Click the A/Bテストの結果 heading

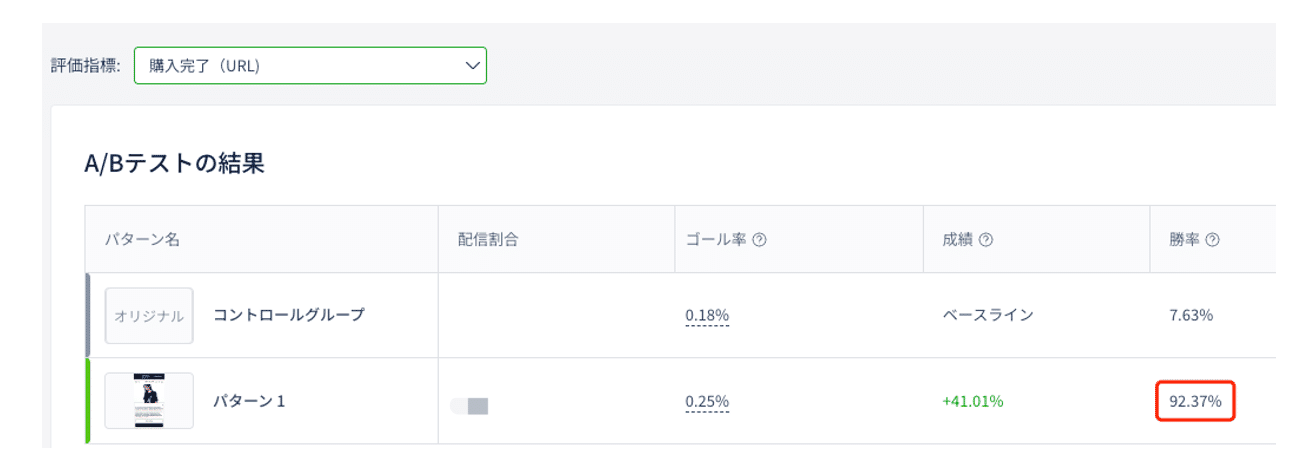[x=174, y=164]
